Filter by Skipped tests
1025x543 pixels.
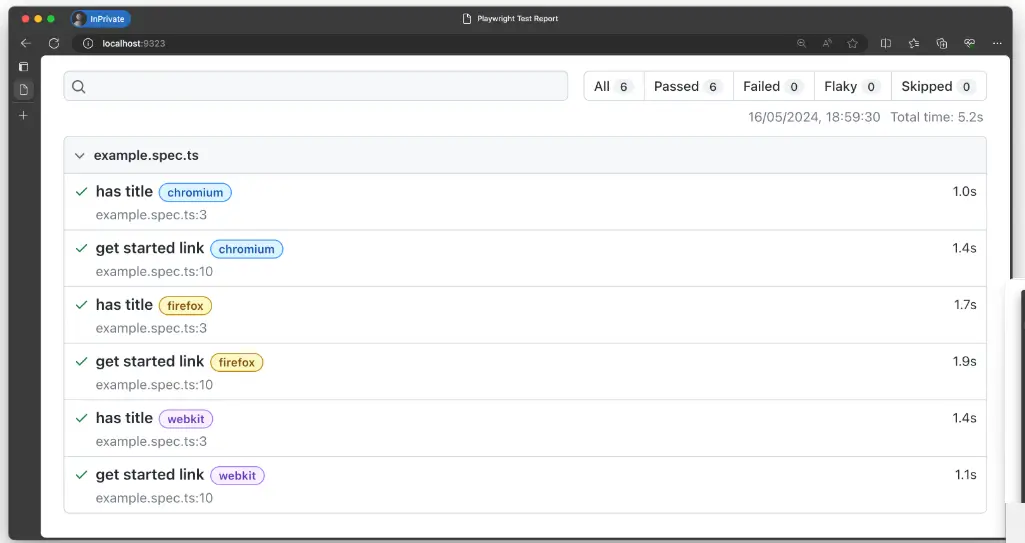pos(938,86)
